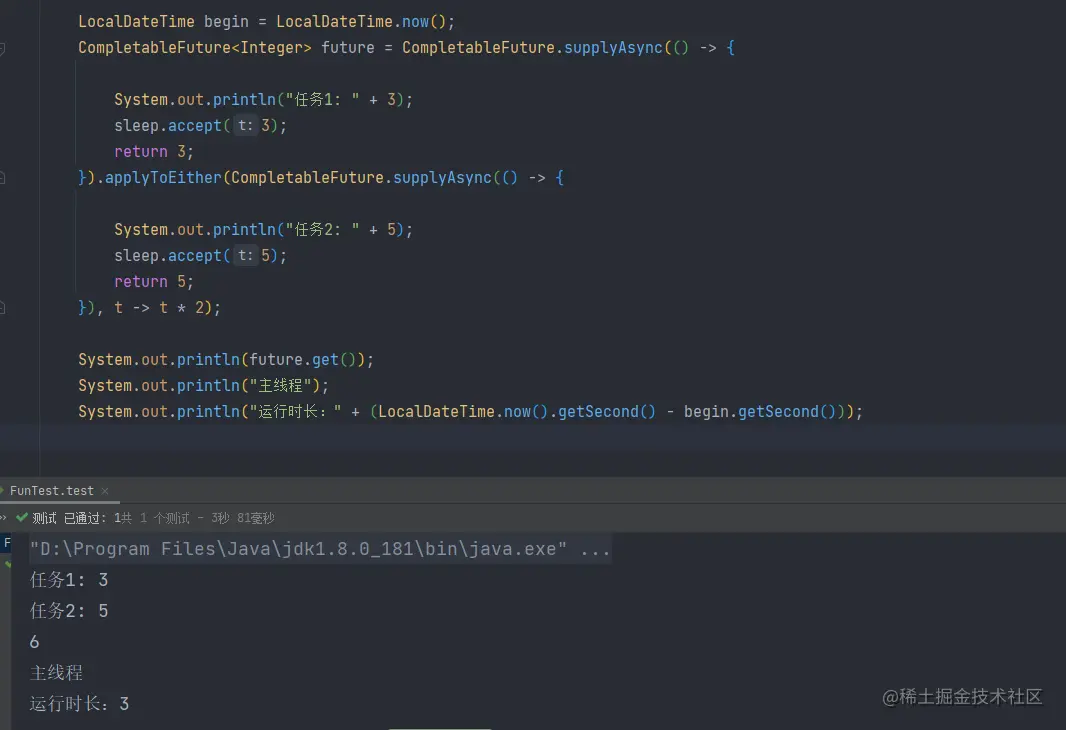
Task: Click the println("主线程") line
Action: [203, 385]
